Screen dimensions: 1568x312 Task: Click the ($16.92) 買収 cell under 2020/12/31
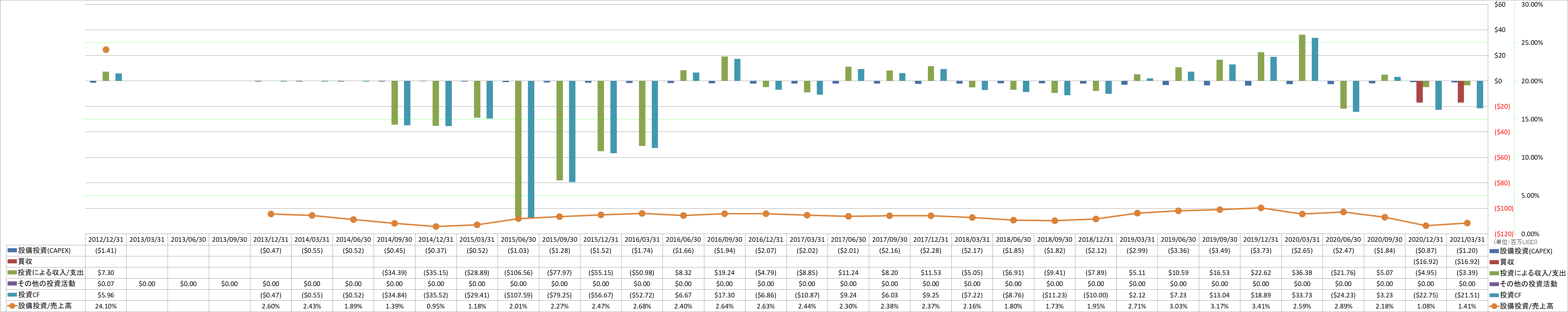pos(1426,262)
